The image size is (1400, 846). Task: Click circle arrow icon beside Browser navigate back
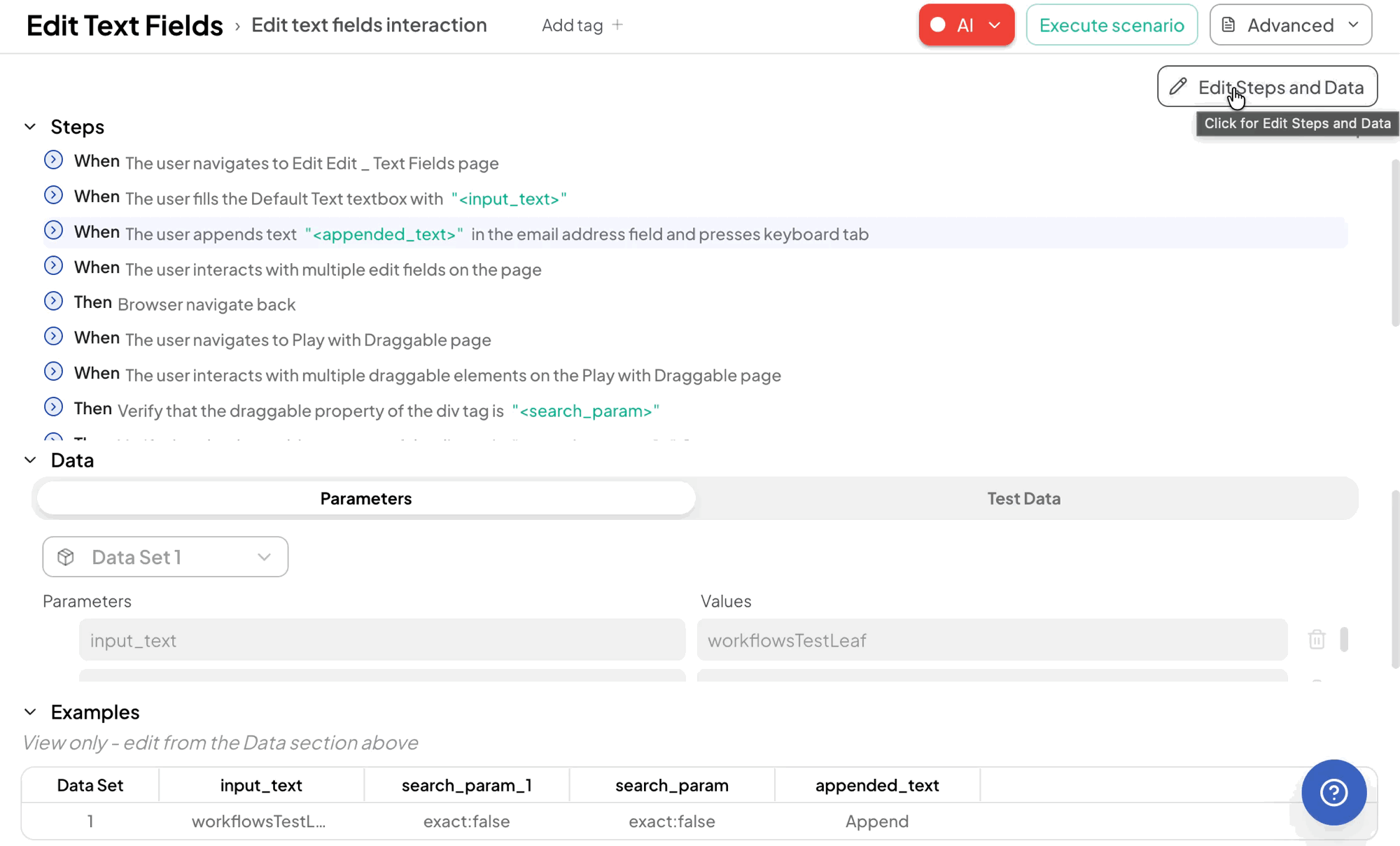pos(53,302)
